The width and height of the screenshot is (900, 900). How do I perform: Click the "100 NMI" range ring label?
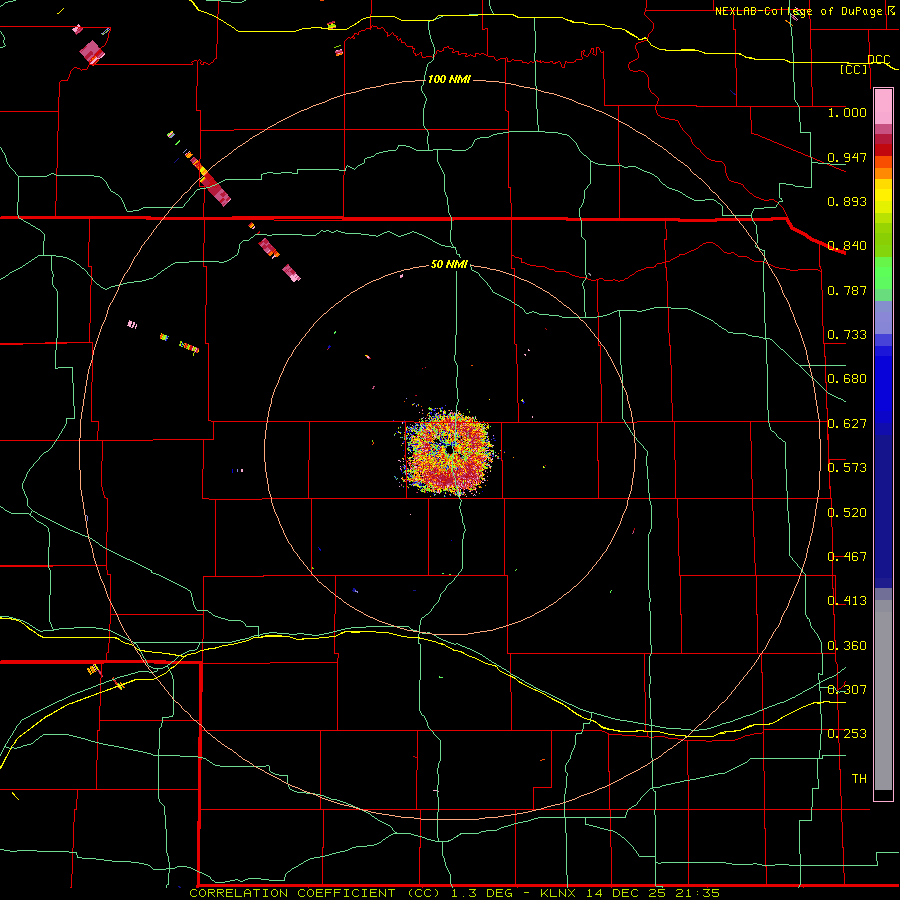click(x=449, y=79)
